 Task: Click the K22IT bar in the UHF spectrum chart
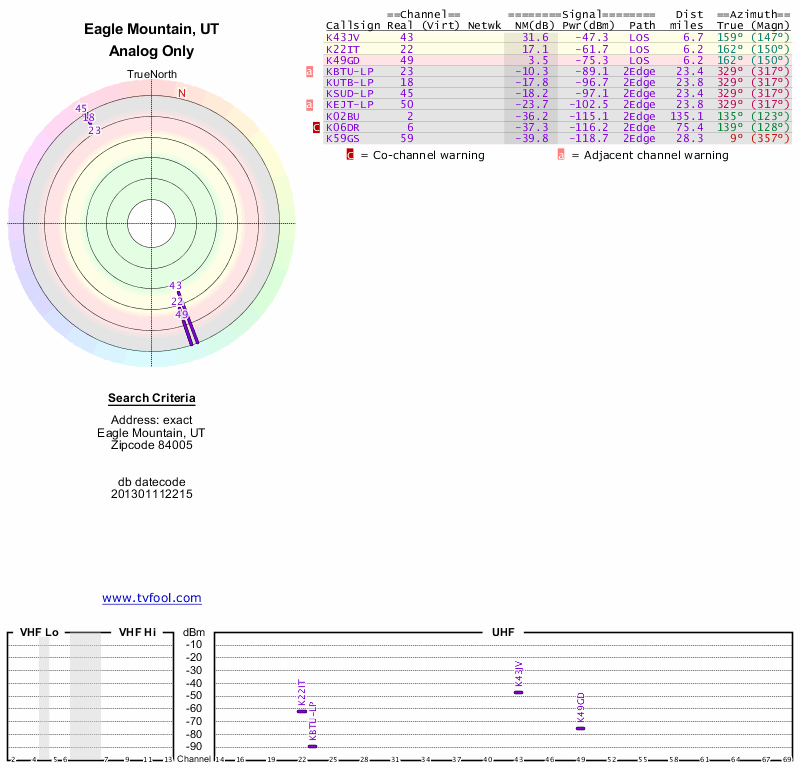pos(302,711)
